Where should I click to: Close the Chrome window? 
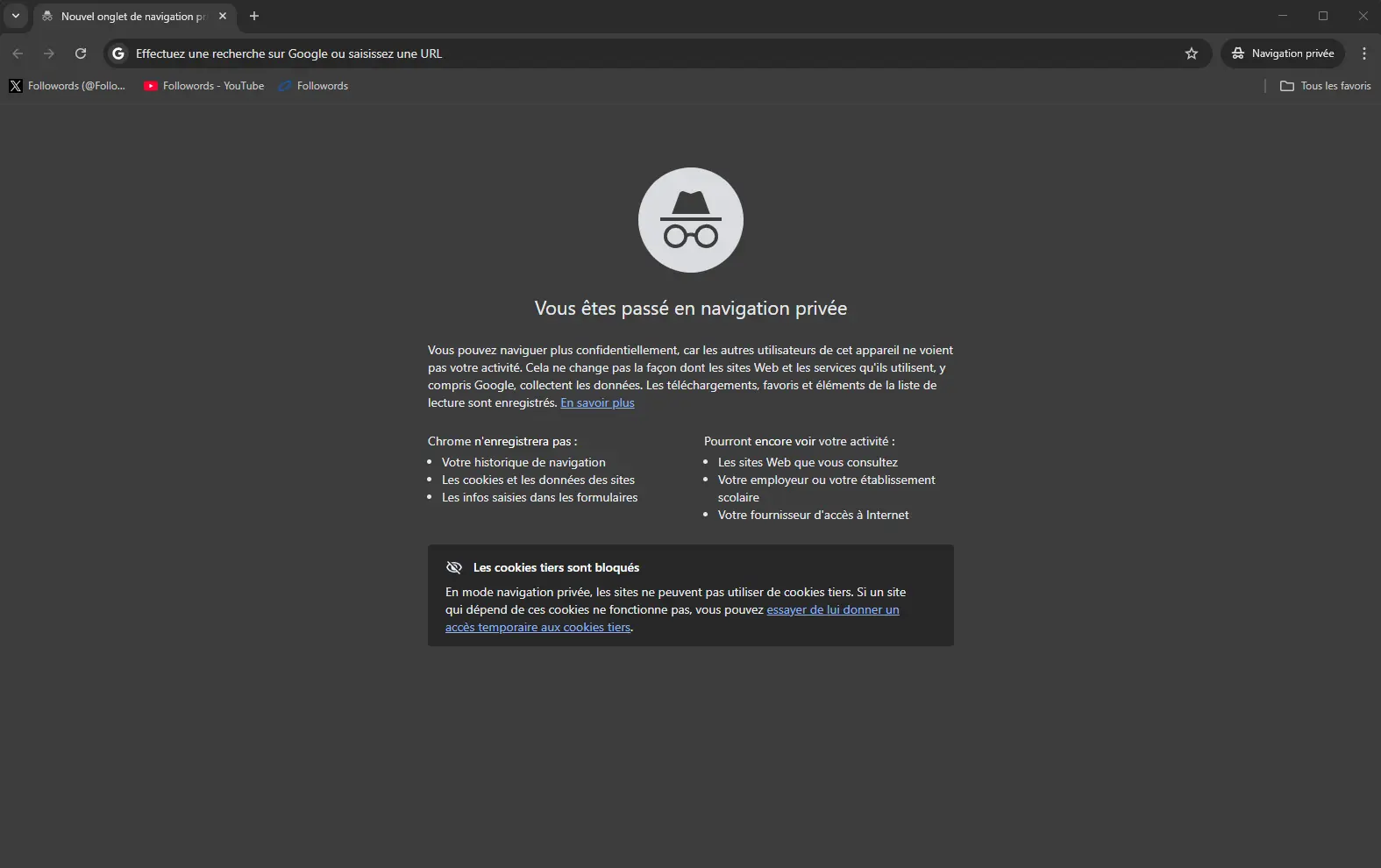[1363, 16]
